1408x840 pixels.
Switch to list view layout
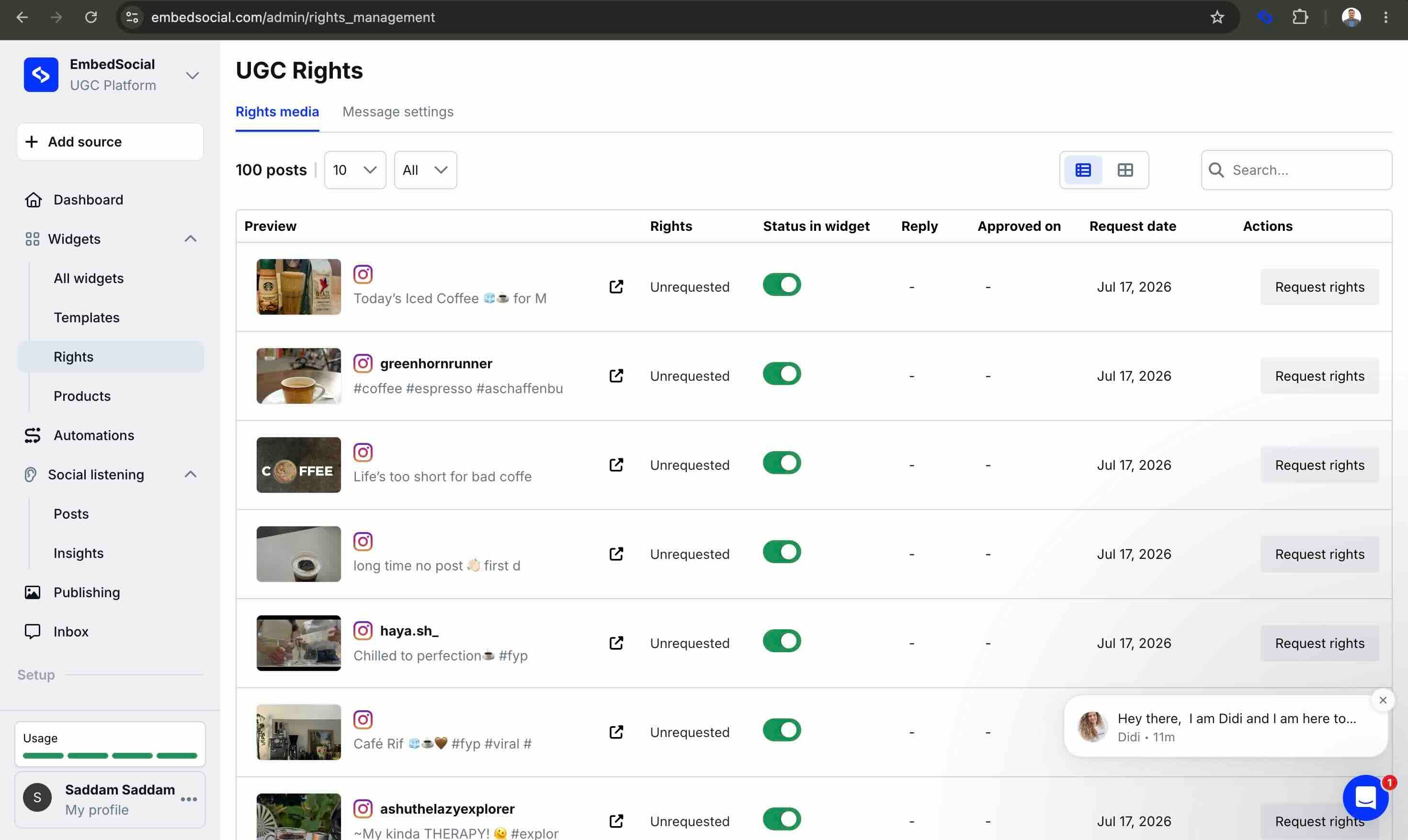point(1083,170)
